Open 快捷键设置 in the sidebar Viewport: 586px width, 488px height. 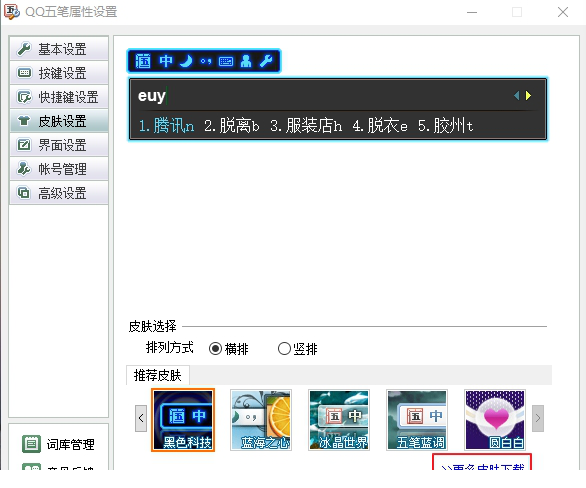(x=59, y=97)
